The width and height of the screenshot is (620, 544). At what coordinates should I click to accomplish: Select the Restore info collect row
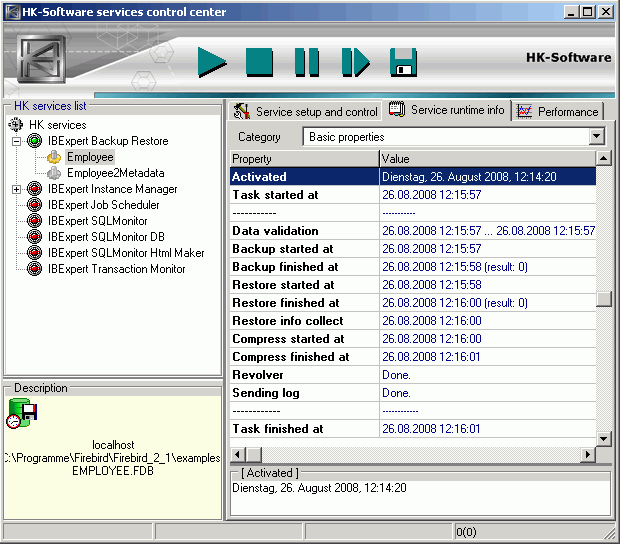413,321
